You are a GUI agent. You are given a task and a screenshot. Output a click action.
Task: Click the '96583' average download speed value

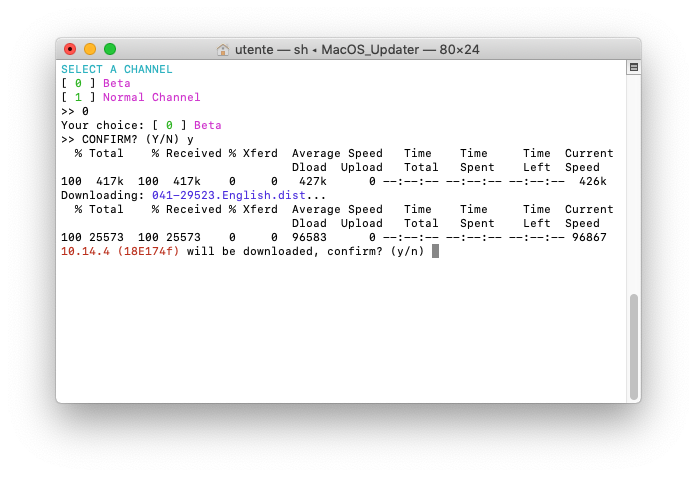[x=309, y=237]
